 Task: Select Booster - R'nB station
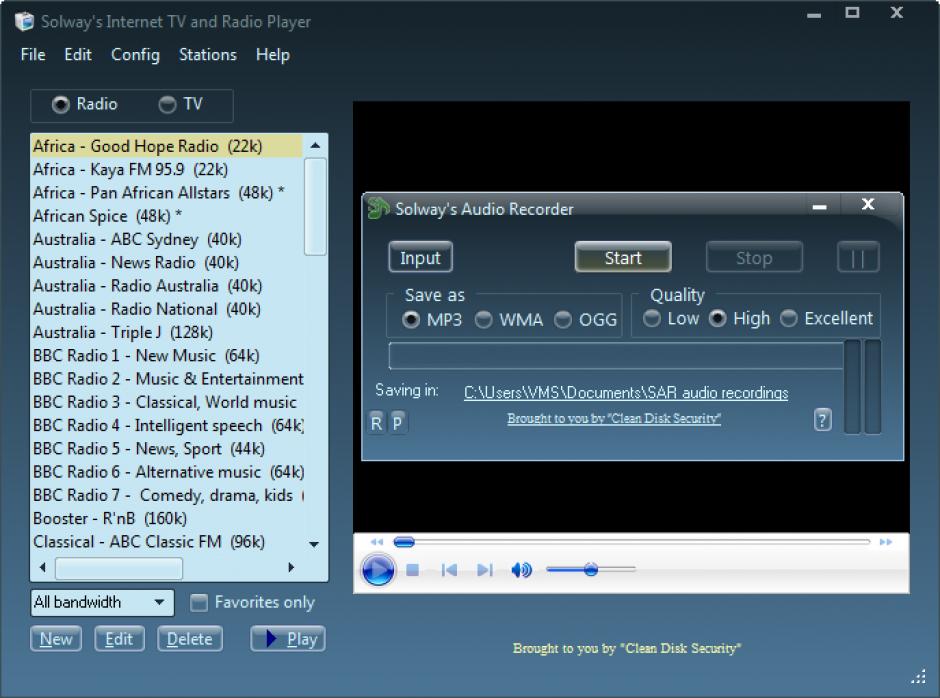click(x=167, y=519)
